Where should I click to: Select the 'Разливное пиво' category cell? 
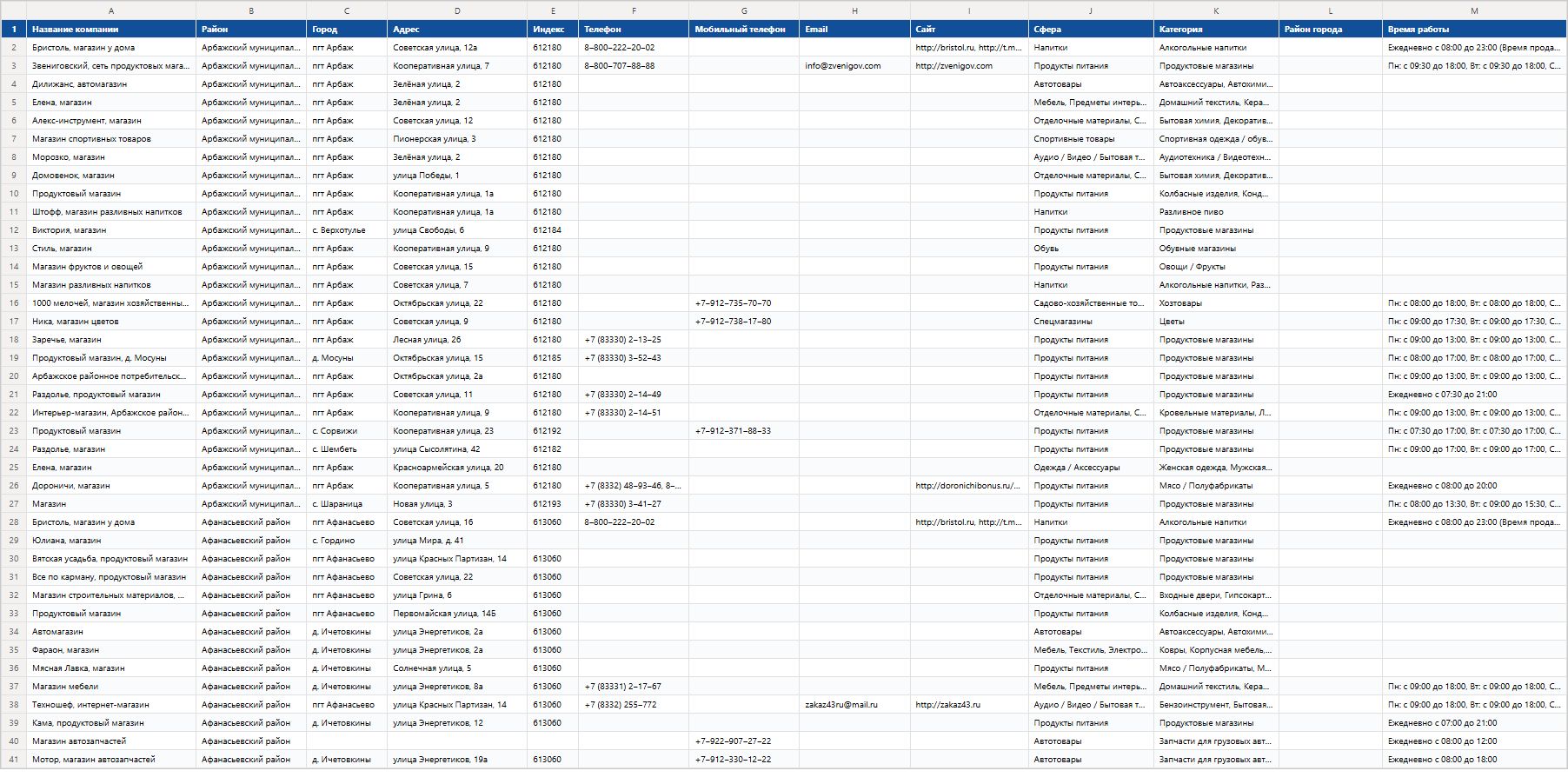point(1216,212)
